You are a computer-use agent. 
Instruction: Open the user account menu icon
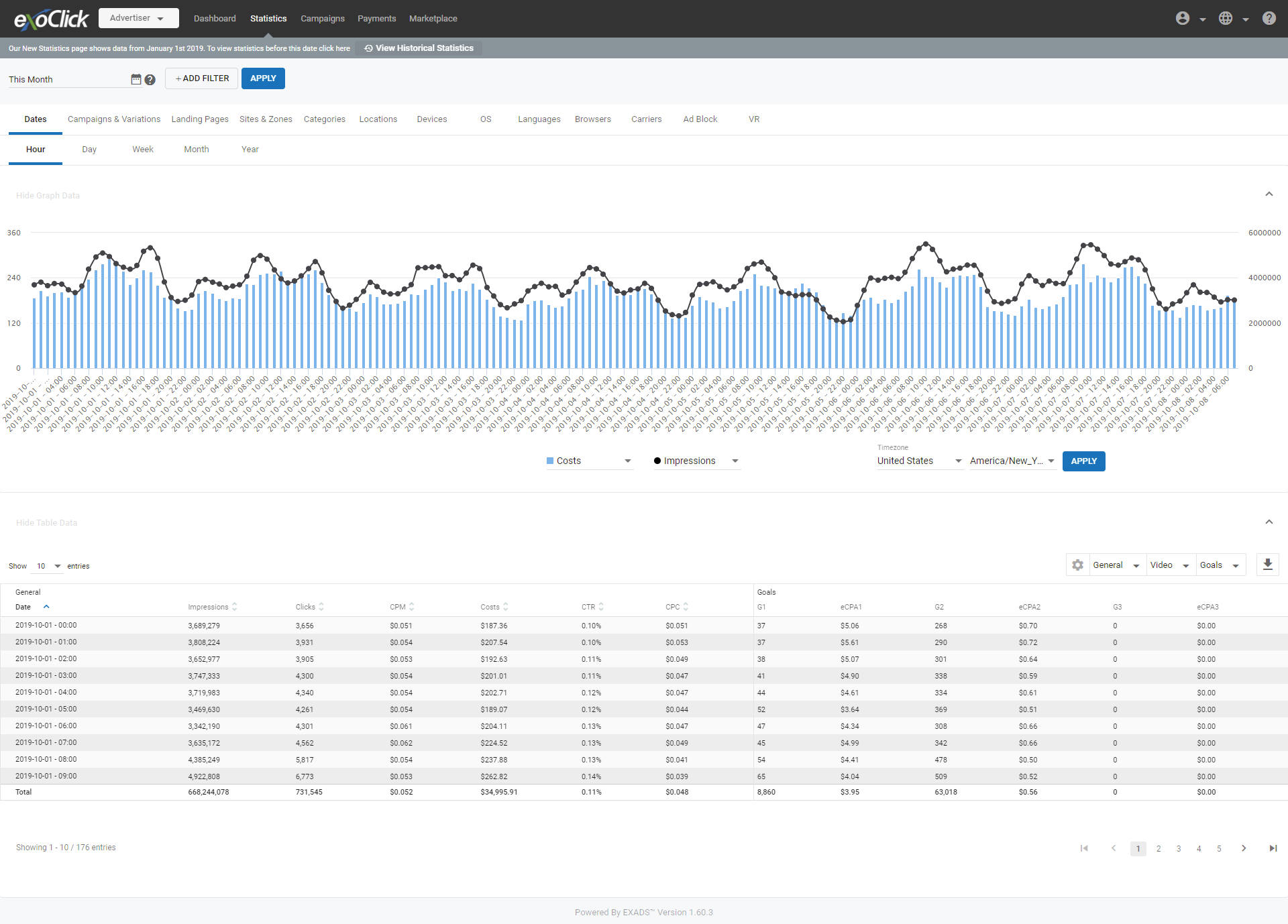pos(1183,18)
